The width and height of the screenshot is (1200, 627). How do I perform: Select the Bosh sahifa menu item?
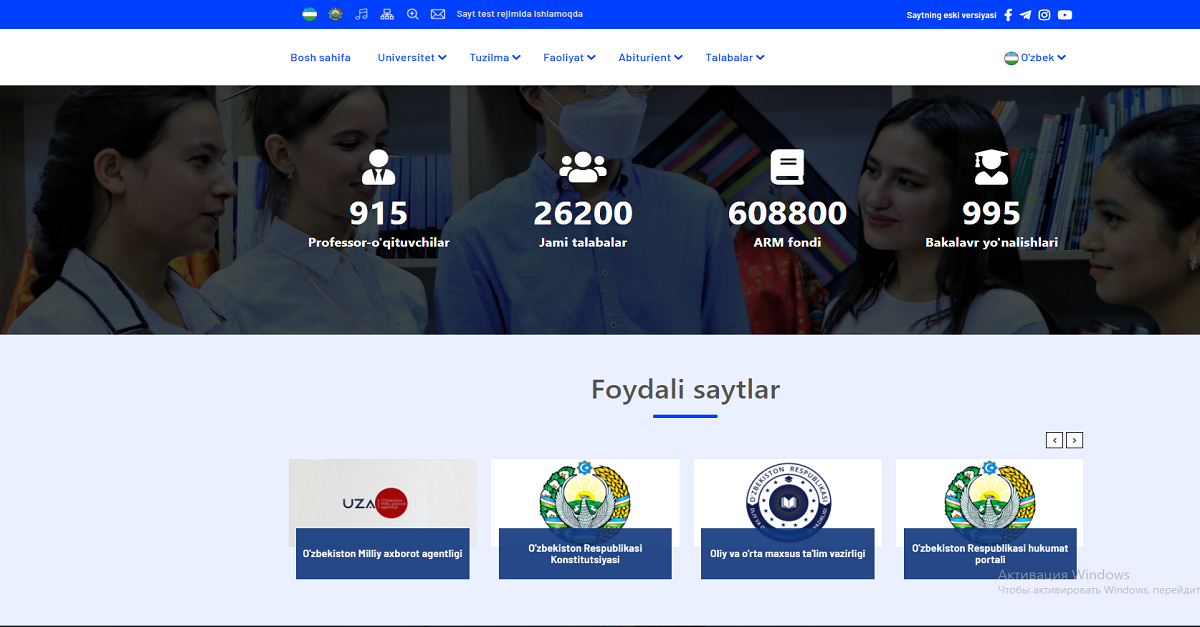point(320,57)
